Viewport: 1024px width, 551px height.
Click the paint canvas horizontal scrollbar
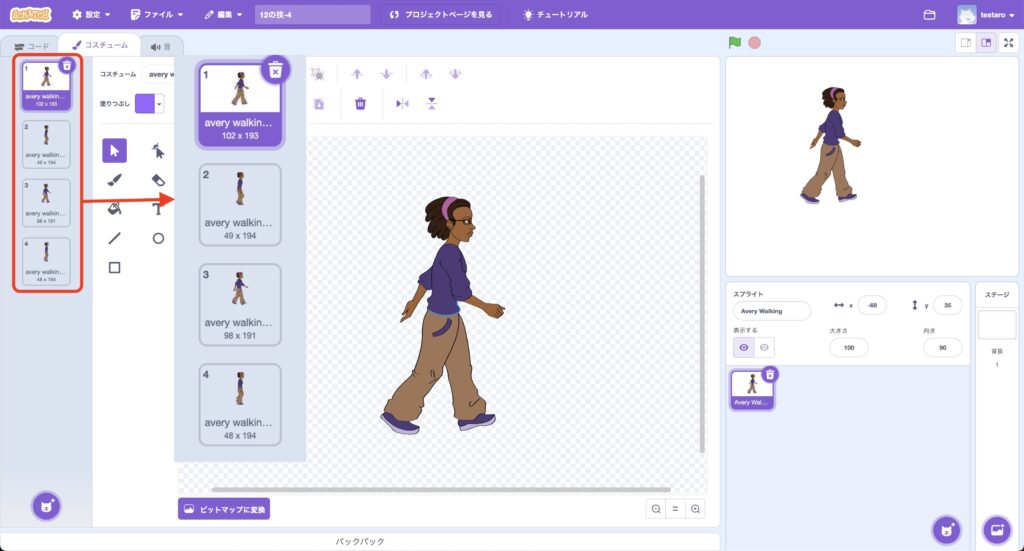pyautogui.click(x=441, y=489)
